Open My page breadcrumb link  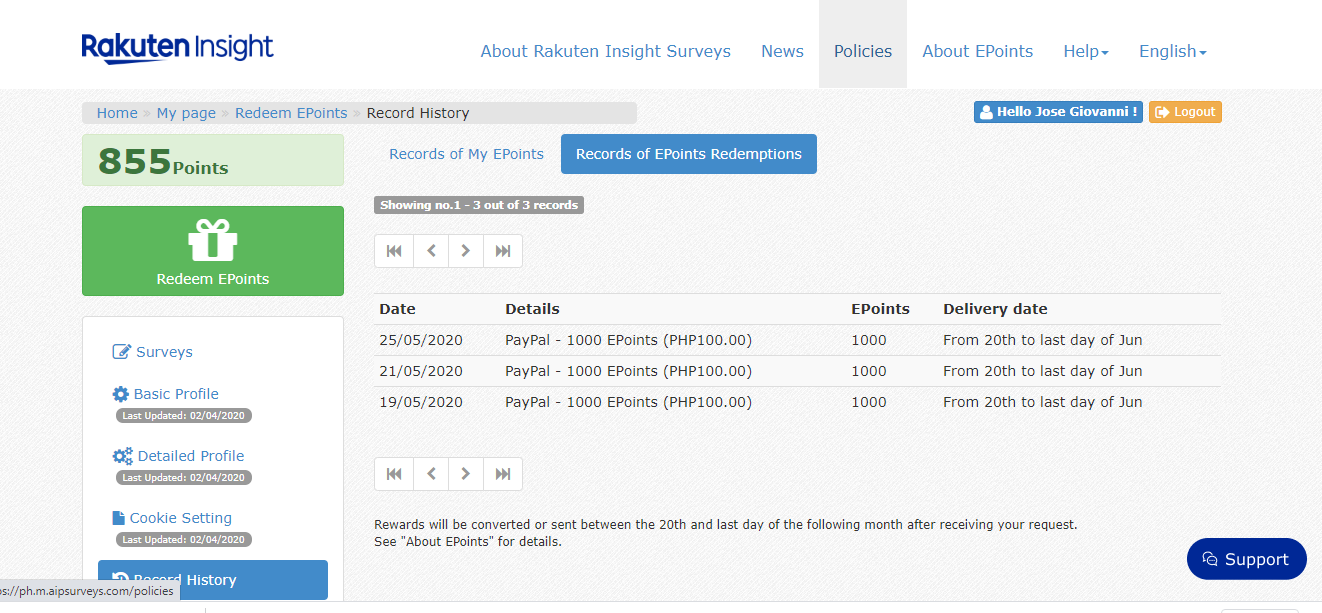click(x=186, y=112)
